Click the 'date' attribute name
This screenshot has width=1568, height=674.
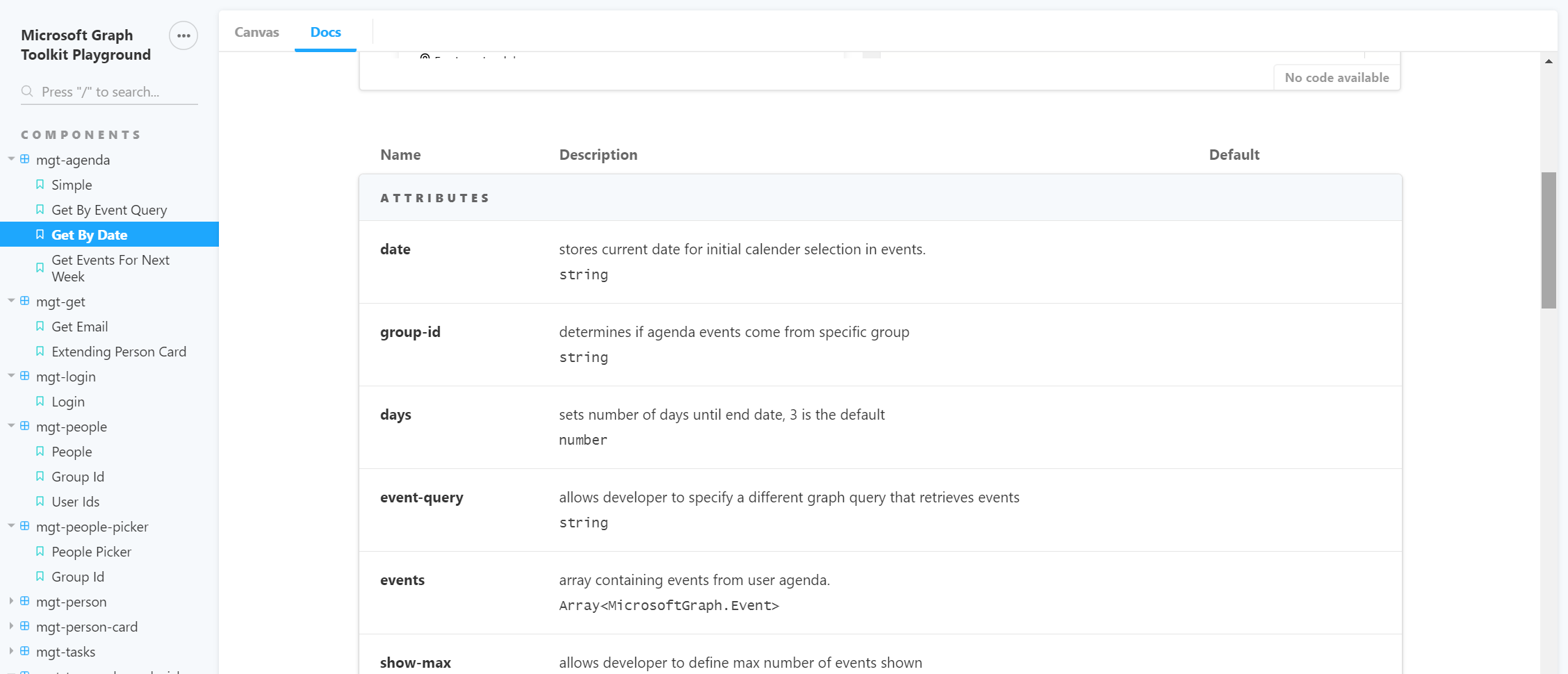pos(395,249)
